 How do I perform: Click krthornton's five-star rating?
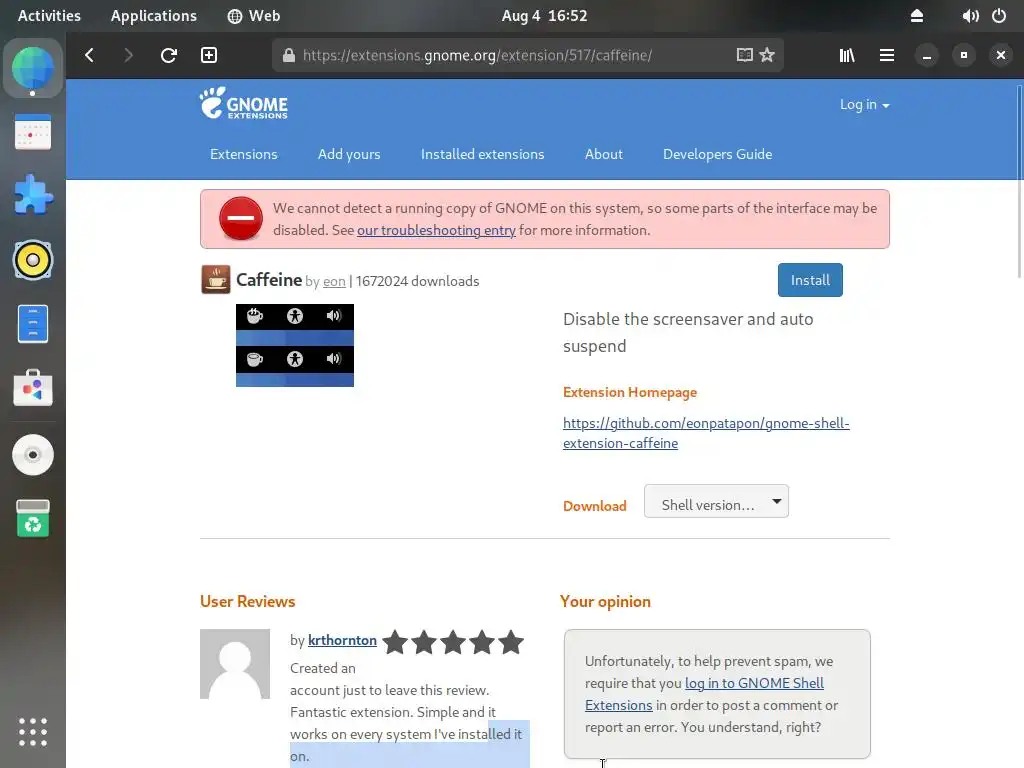click(453, 642)
